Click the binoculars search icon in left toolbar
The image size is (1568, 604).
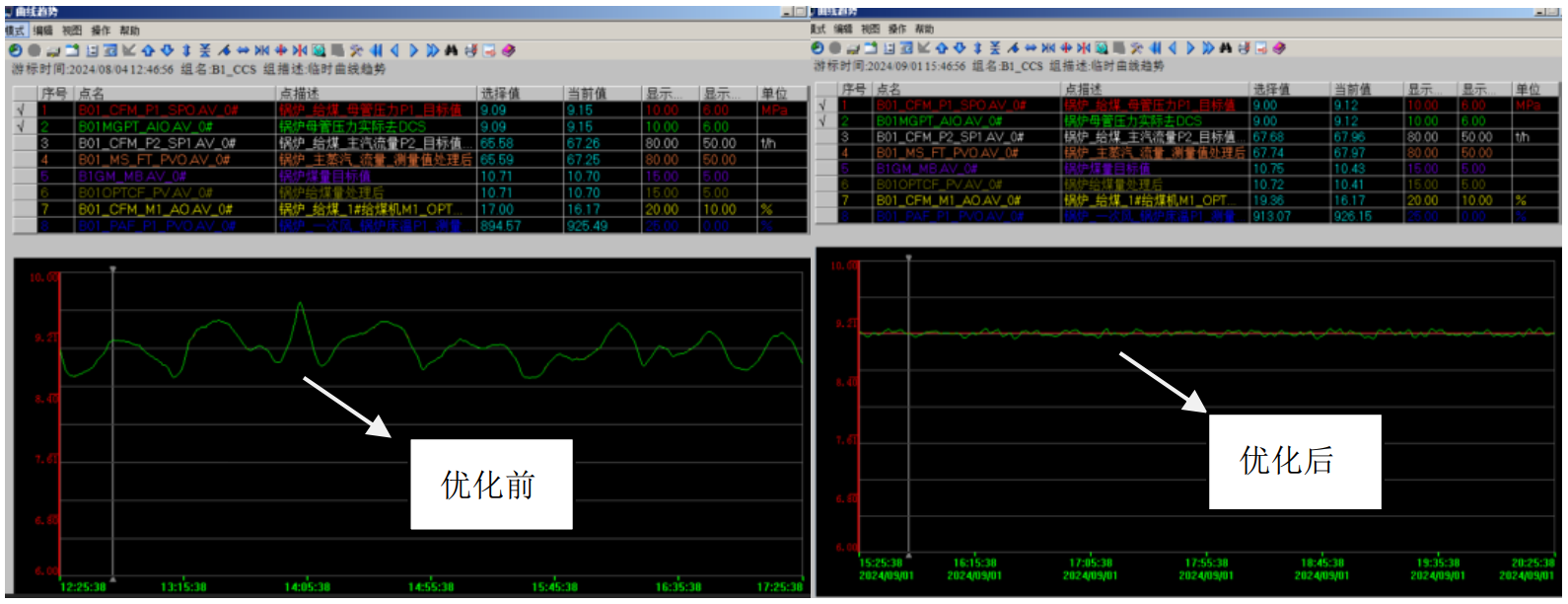pos(451,50)
